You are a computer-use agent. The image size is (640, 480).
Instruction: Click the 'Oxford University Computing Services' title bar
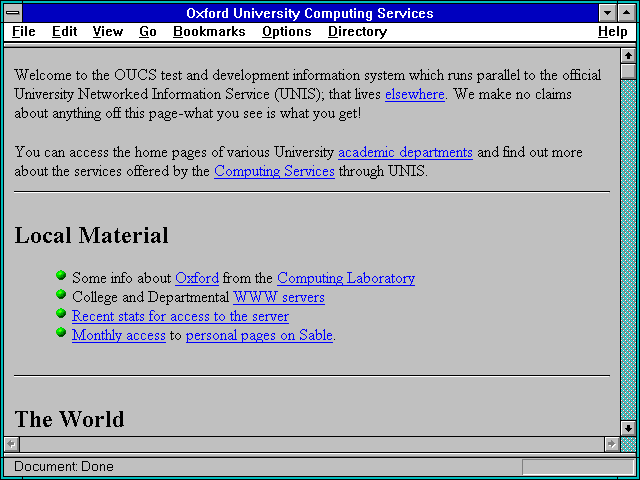310,13
